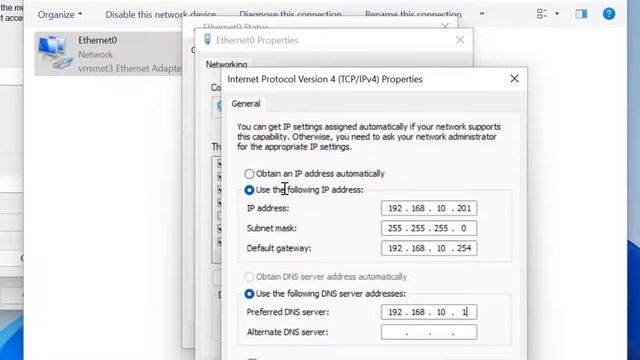Click Diagnose this connection in toolbar
Screen dimensions: 640x360
point(290,14)
